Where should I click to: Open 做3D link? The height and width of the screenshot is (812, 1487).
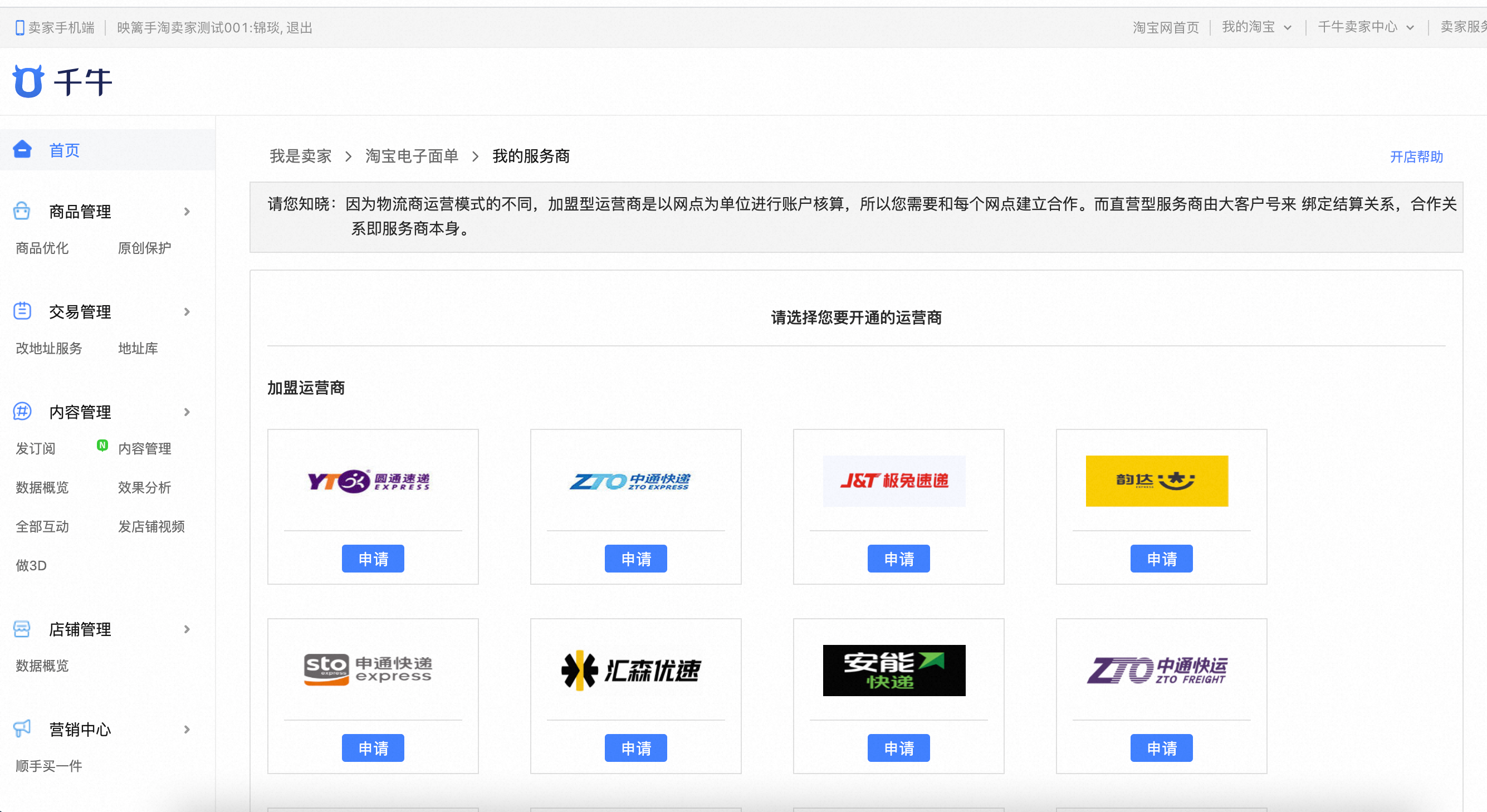pos(31,566)
